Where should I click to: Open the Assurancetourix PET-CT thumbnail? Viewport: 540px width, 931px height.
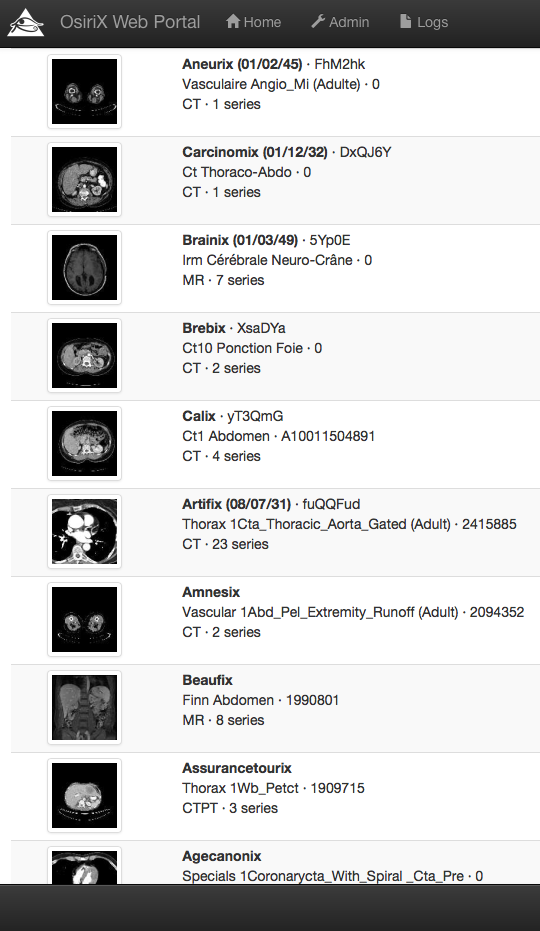tap(84, 795)
